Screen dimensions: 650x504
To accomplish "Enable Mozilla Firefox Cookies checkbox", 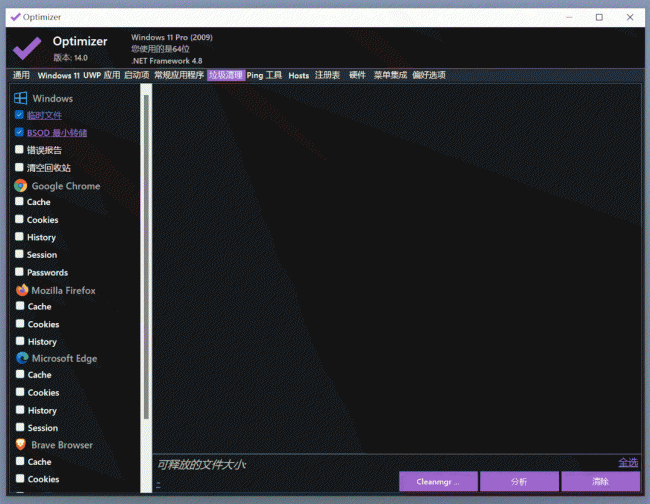I will pos(20,324).
